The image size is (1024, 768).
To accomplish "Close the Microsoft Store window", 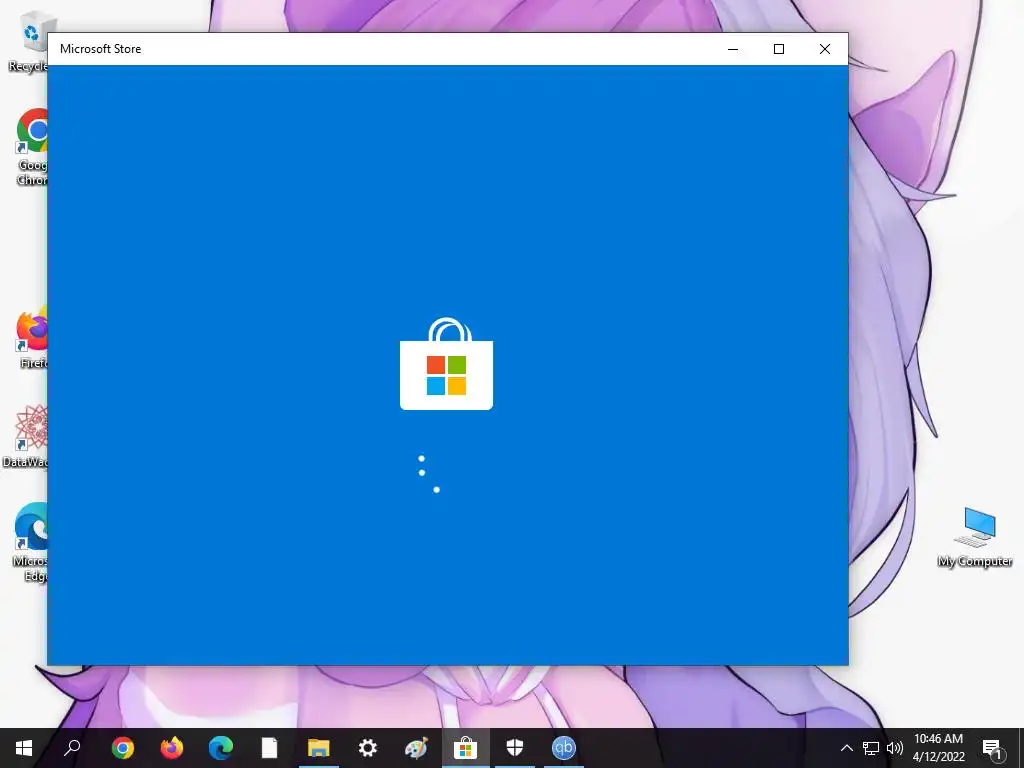I will coord(825,49).
